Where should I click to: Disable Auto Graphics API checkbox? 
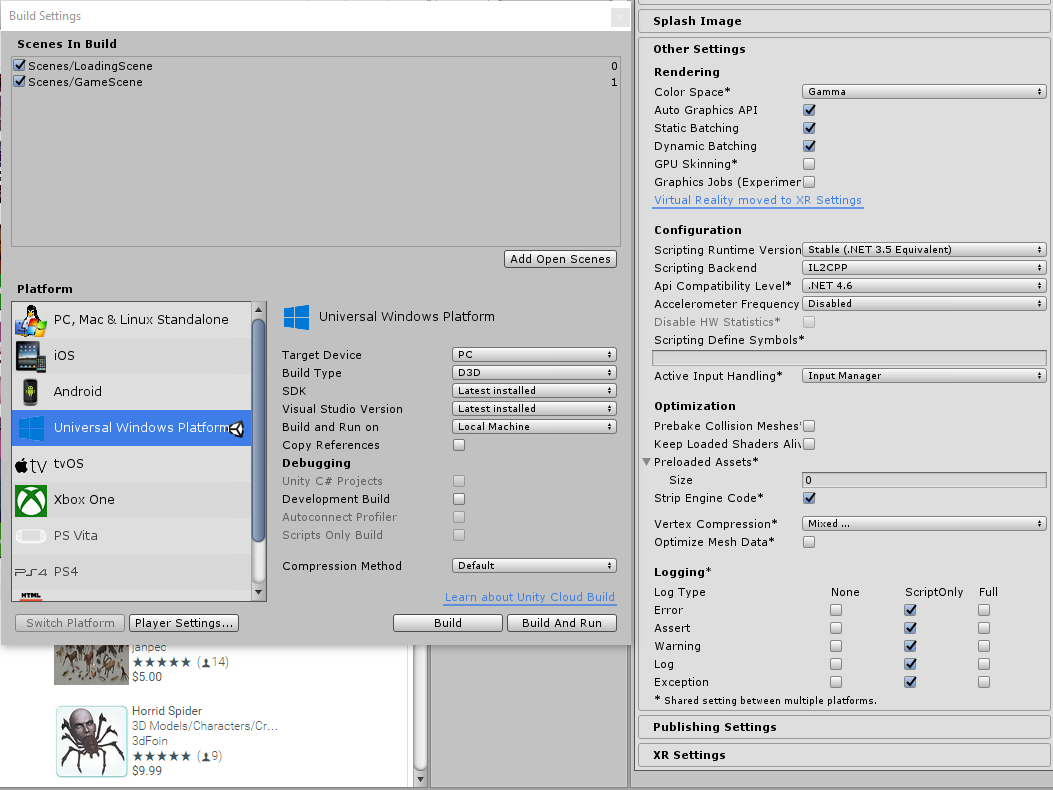[809, 110]
